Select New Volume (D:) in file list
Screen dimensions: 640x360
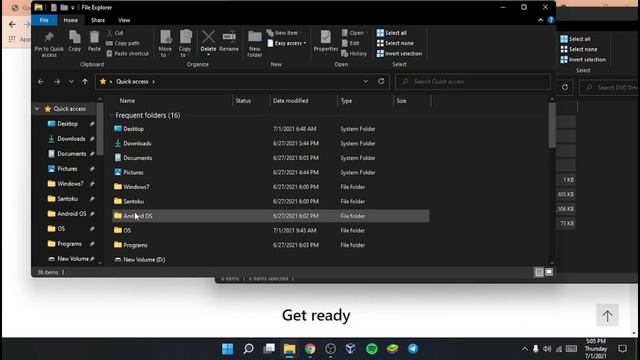pos(270,260)
